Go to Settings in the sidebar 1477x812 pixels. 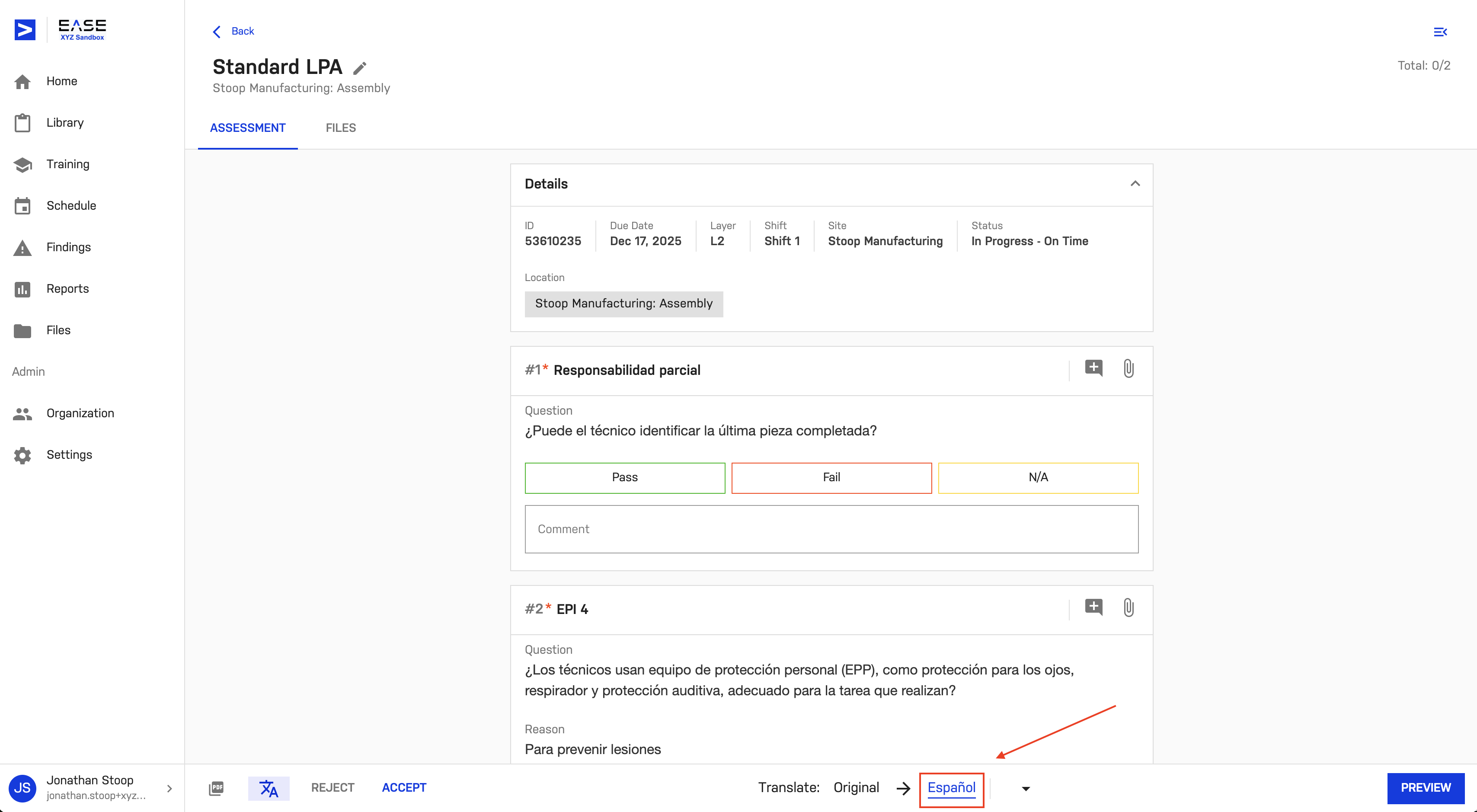pos(69,455)
